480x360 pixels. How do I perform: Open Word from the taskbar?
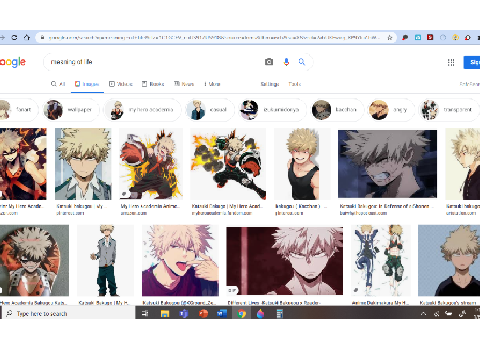click(x=222, y=313)
